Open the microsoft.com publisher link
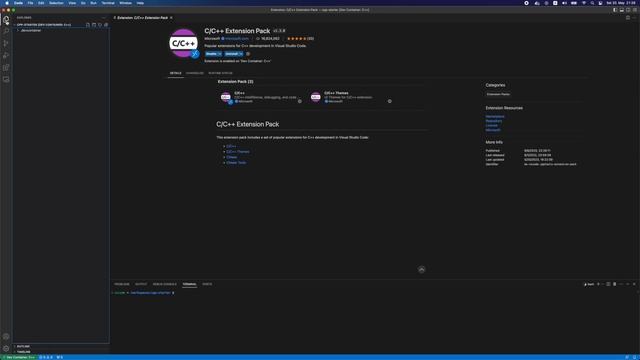Image resolution: width=640 pixels, height=360 pixels. (x=237, y=38)
